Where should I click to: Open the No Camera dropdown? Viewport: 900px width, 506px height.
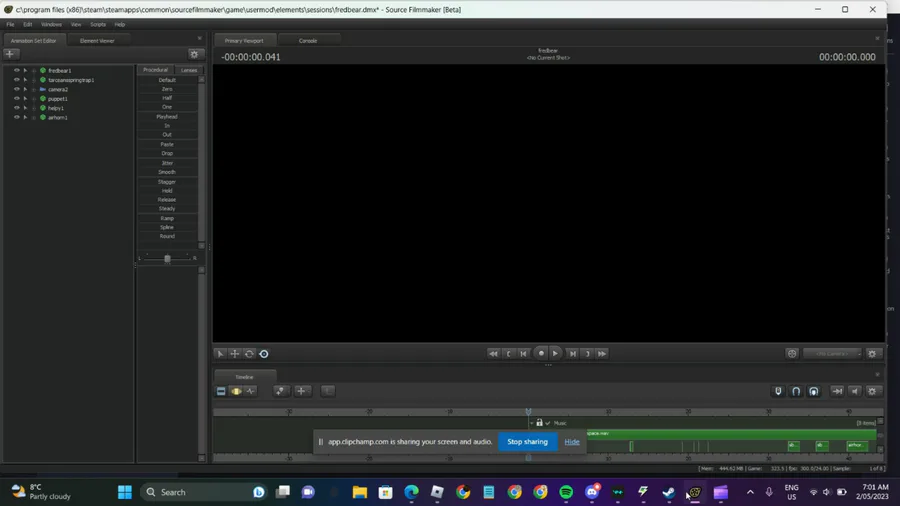pyautogui.click(x=832, y=354)
